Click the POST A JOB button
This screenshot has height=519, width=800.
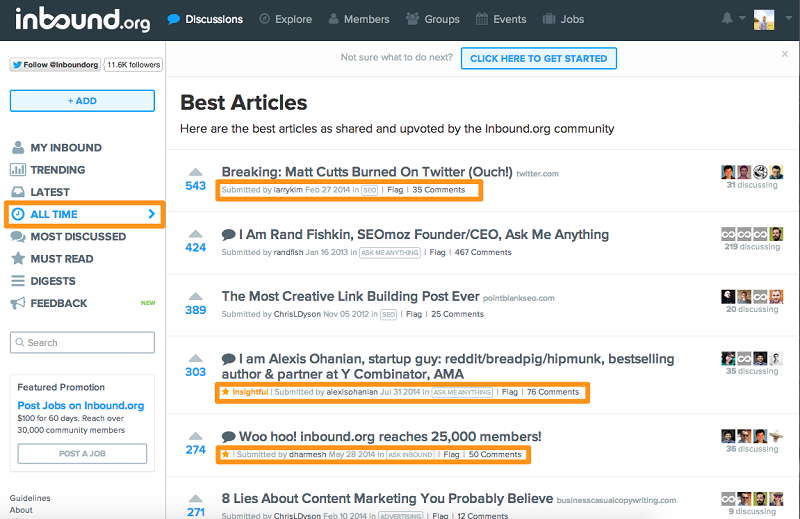click(x=82, y=454)
